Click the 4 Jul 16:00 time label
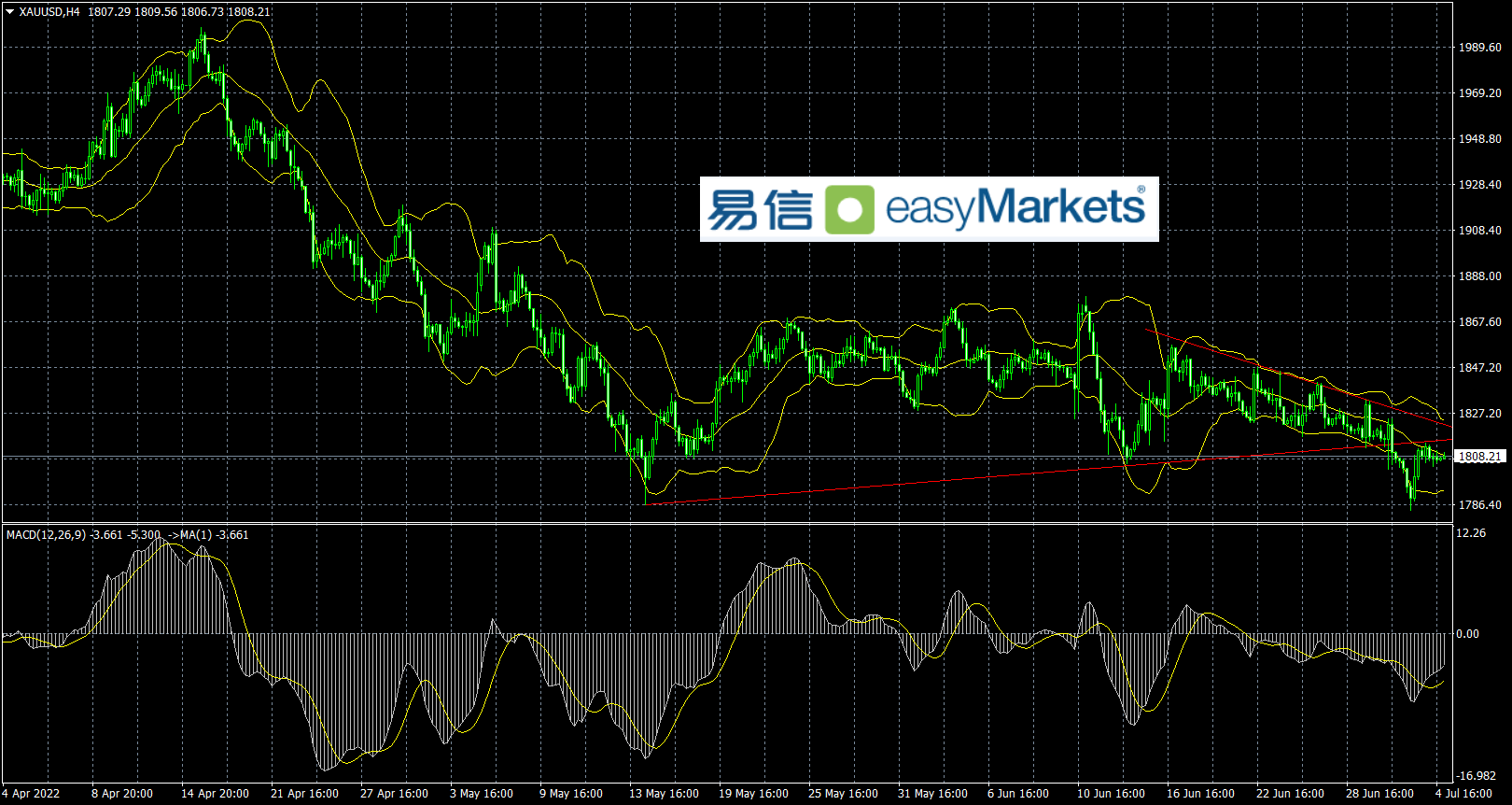 click(x=1463, y=794)
